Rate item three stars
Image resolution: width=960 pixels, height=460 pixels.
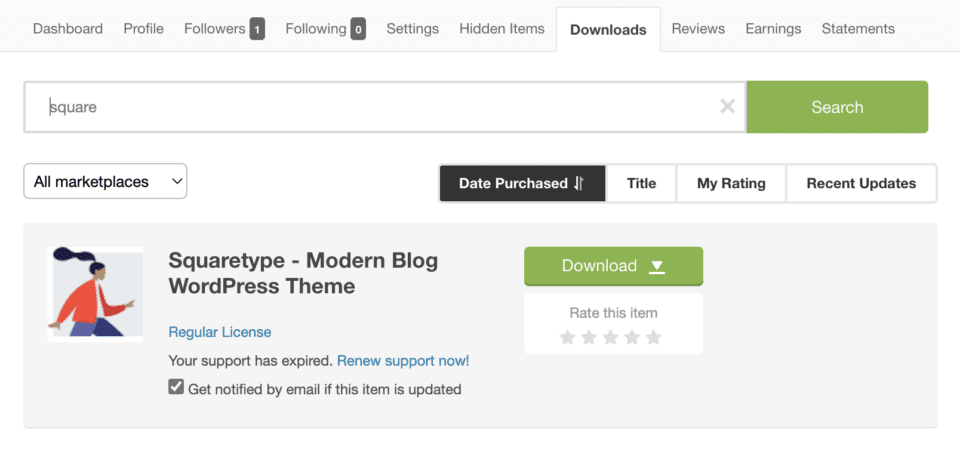pos(610,338)
